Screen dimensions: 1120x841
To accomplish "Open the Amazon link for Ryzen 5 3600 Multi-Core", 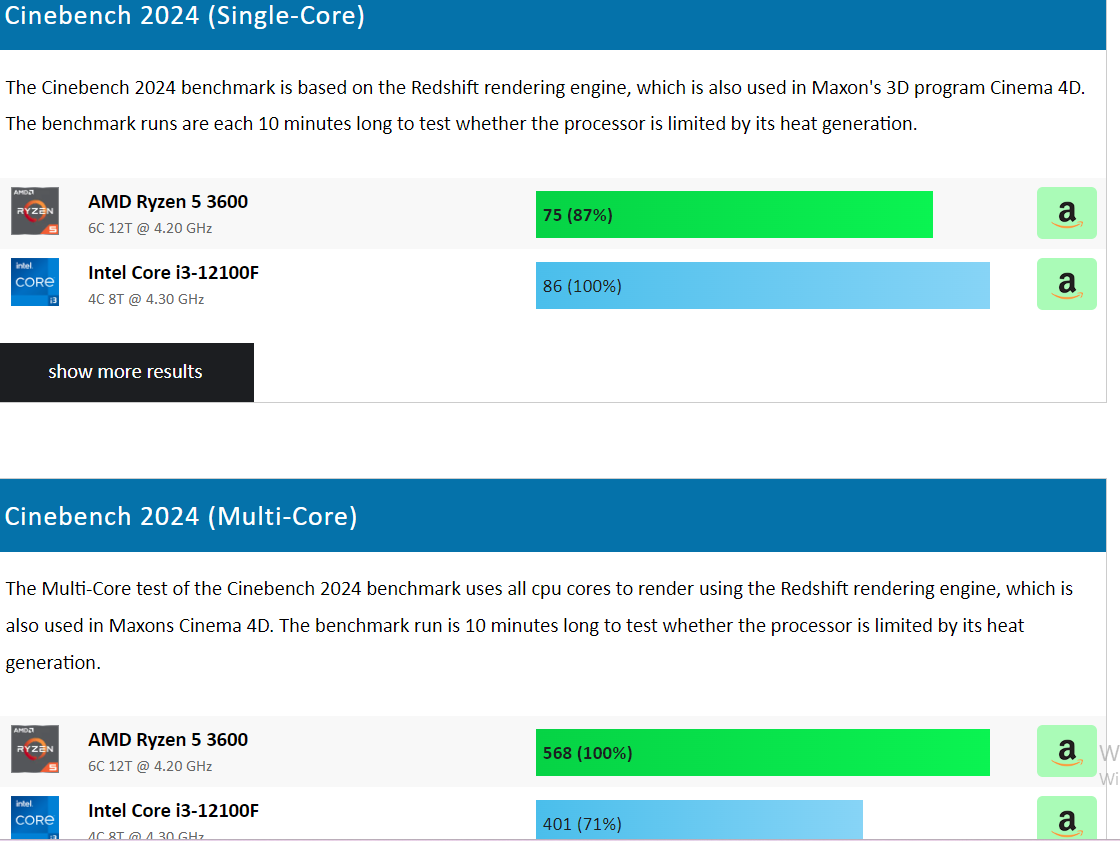I will coord(1066,751).
